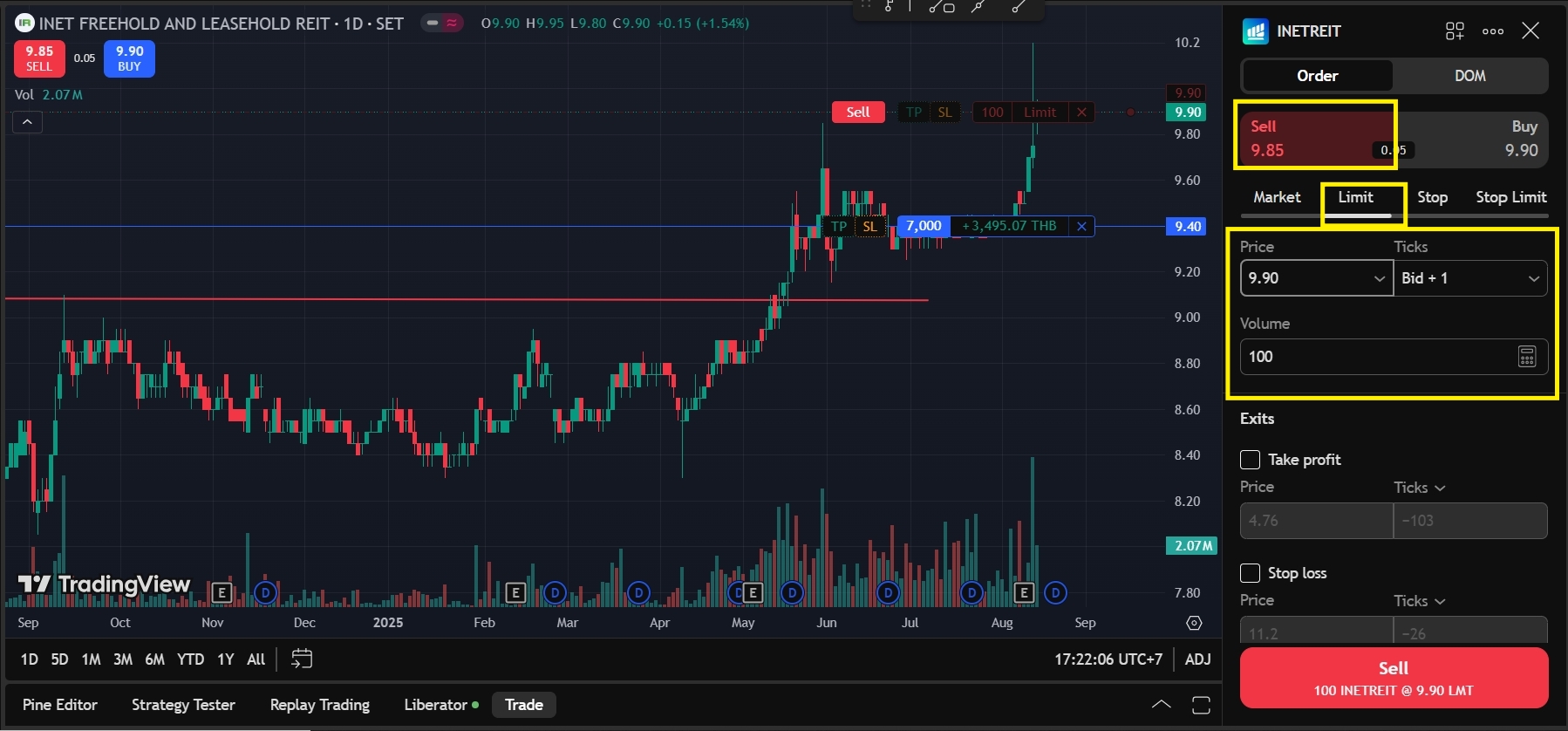Viewport: 1568px width, 731px height.
Task: Click dividend D marker after August
Action: [1055, 593]
